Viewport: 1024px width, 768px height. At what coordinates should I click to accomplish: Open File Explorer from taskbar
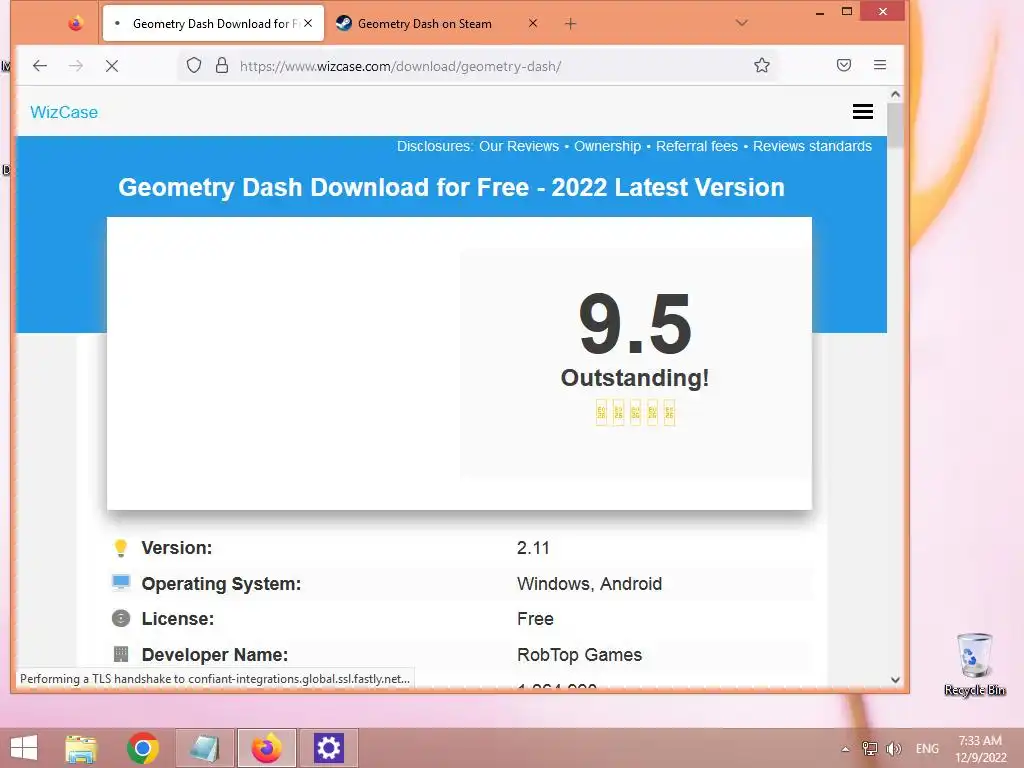pyautogui.click(x=81, y=748)
